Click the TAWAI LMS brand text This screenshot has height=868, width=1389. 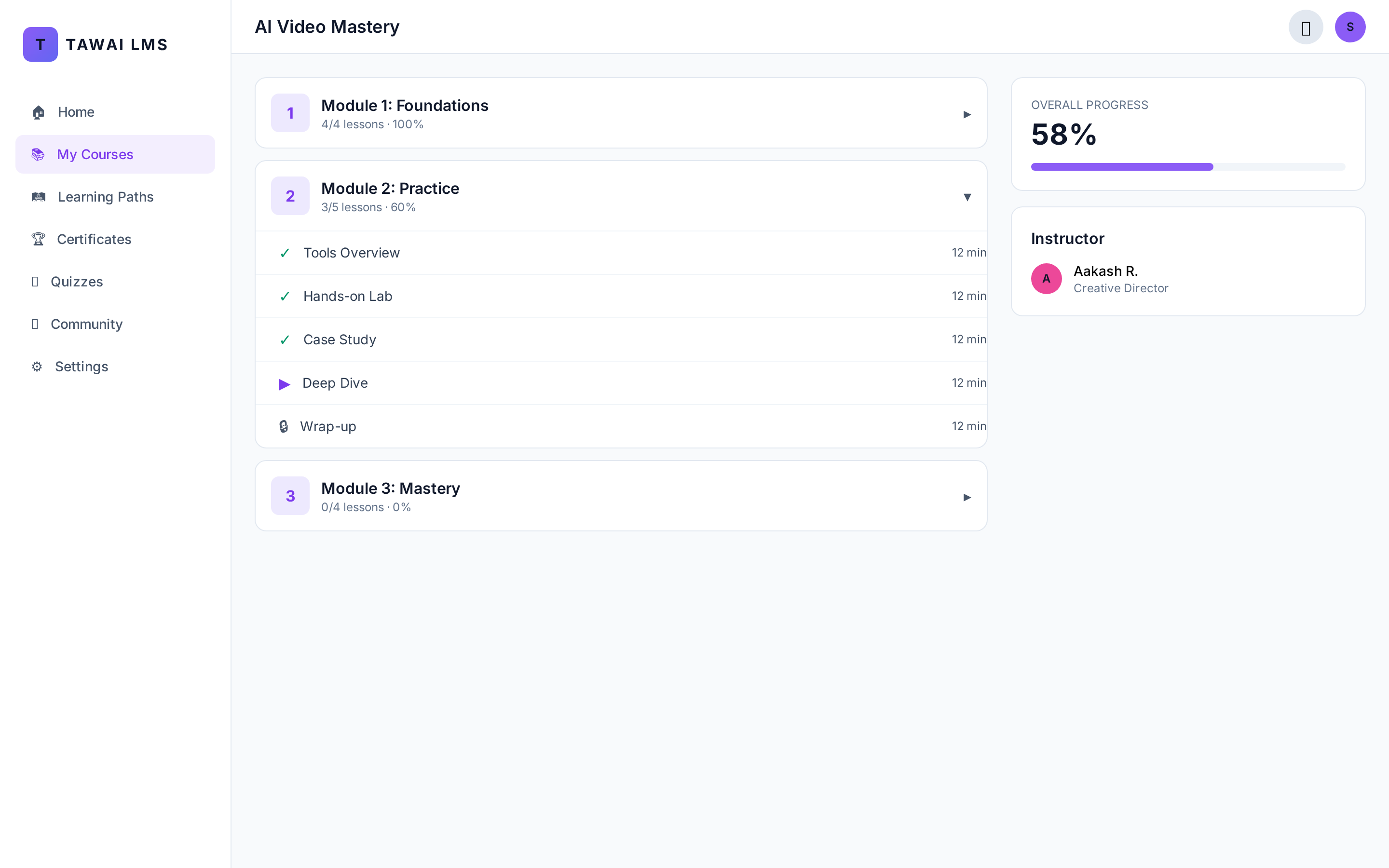117,45
